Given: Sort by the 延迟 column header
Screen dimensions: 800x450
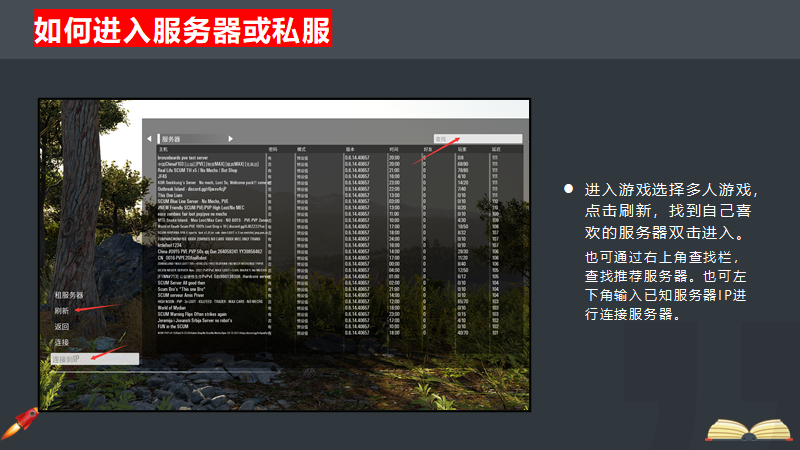Looking at the screenshot, I should click(496, 149).
